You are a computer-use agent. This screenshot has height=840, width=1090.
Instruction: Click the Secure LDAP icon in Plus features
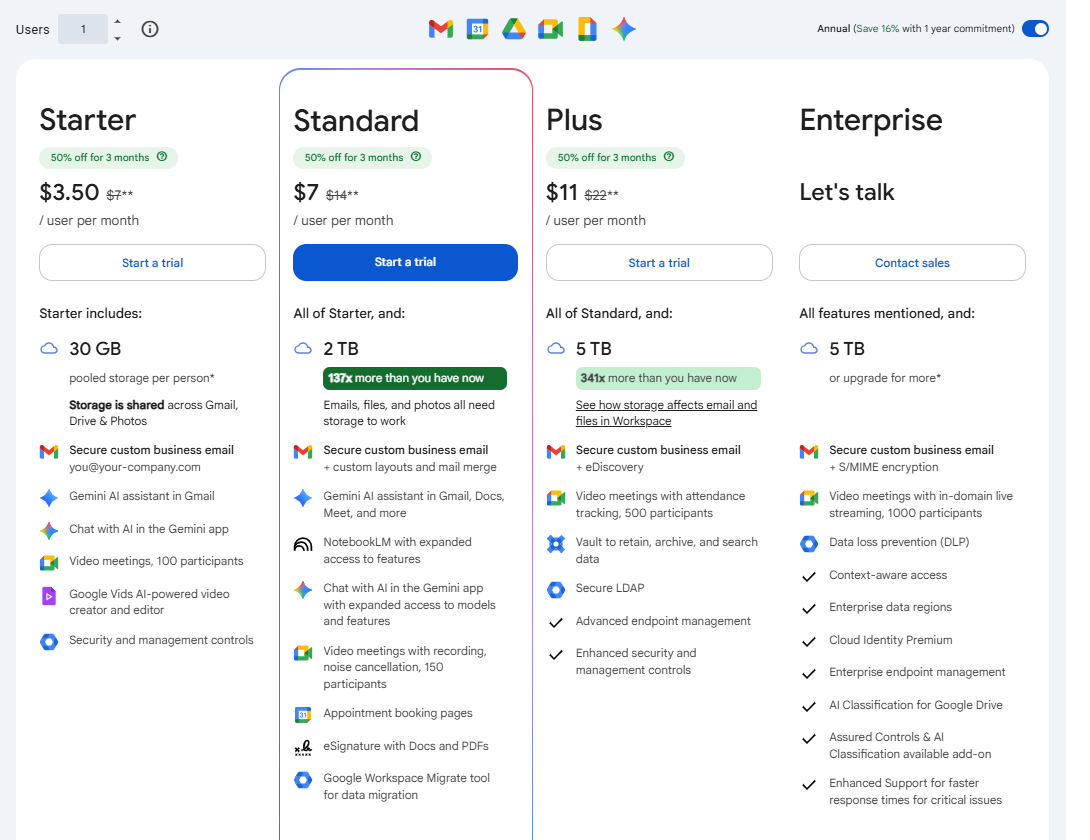coord(556,590)
